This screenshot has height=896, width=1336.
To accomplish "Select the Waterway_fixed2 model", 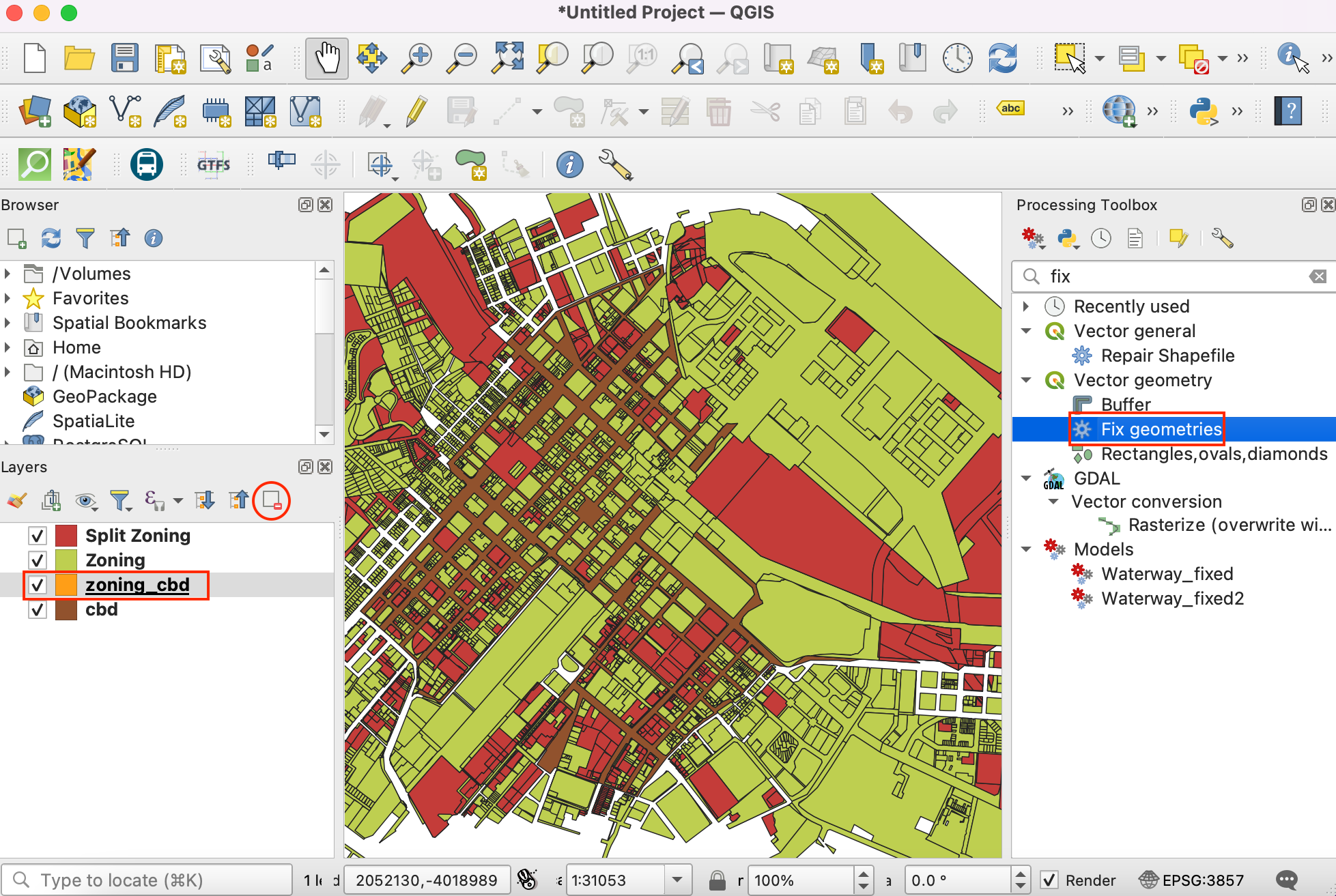I will tap(1172, 598).
